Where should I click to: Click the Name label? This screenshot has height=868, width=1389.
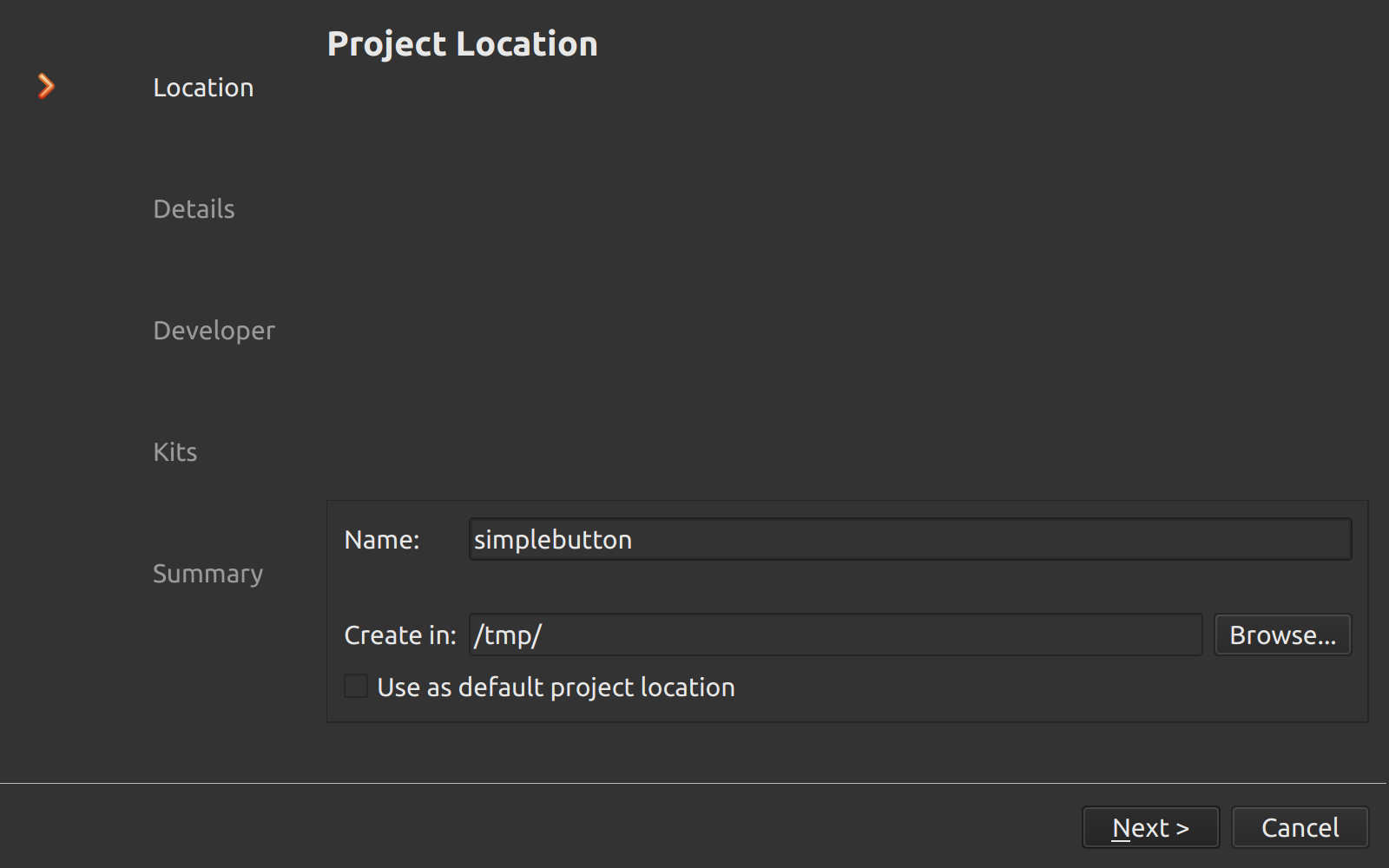(x=381, y=540)
